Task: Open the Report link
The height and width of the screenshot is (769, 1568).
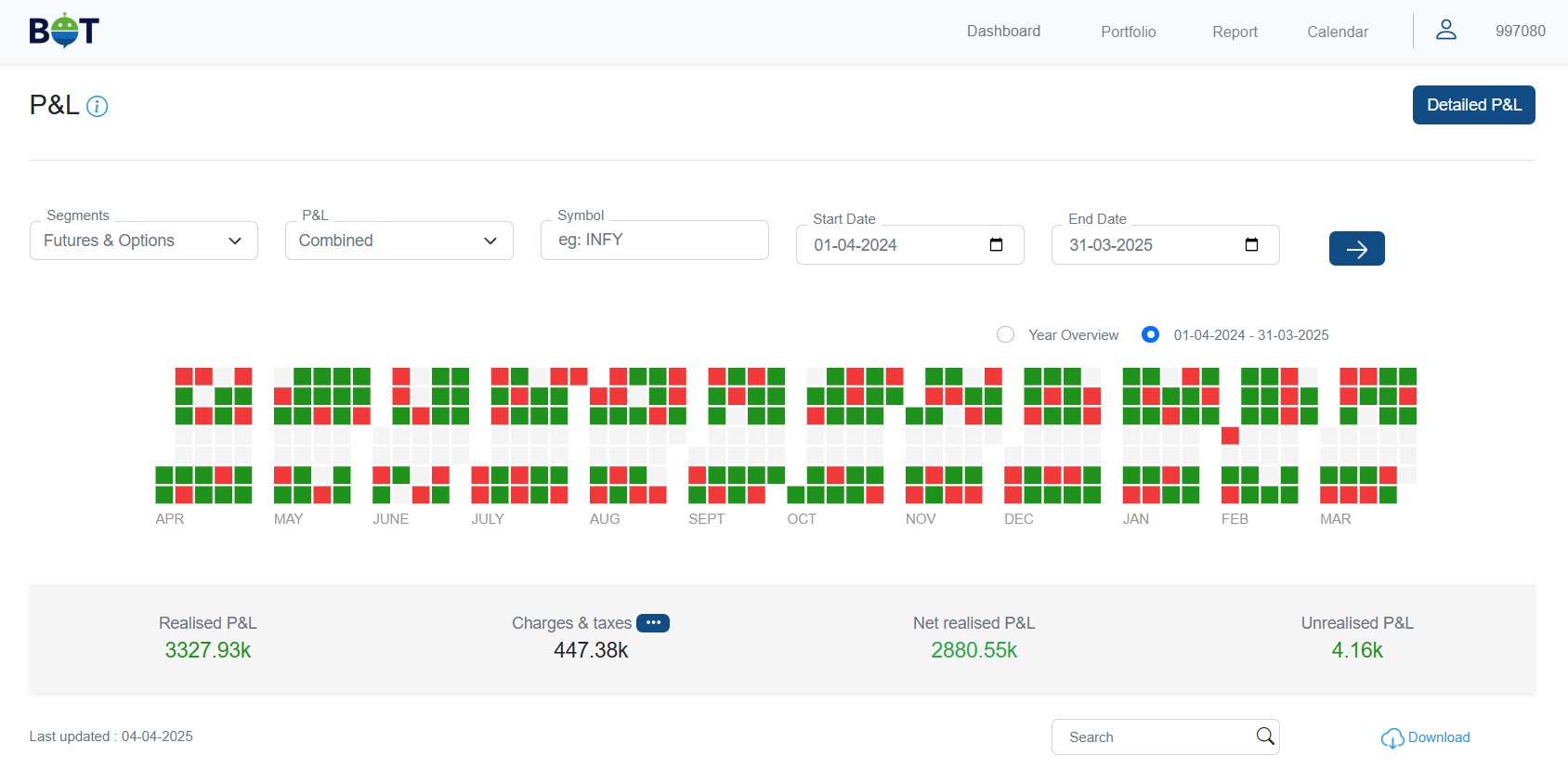Action: 1235,32
